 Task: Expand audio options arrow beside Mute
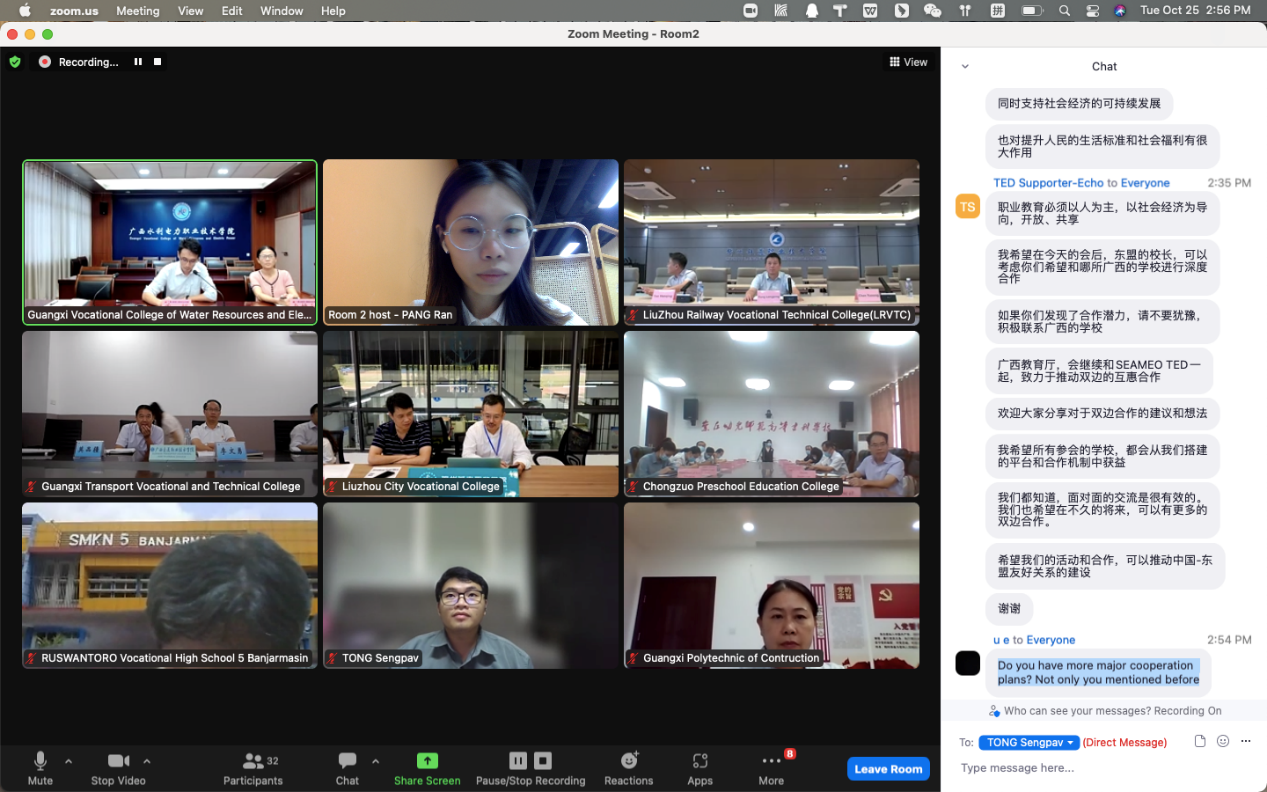point(68,761)
